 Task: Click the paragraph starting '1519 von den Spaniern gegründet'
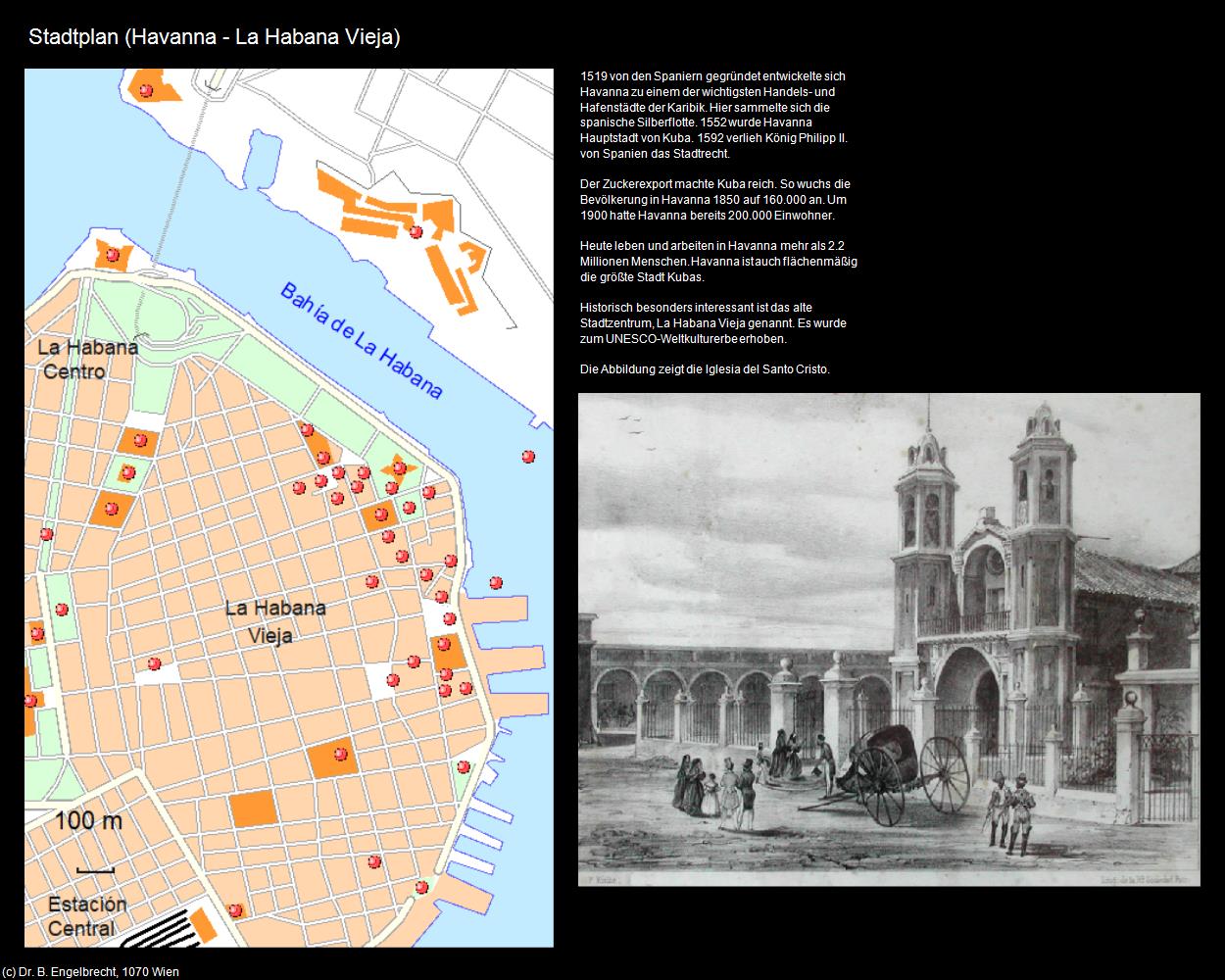tap(714, 115)
